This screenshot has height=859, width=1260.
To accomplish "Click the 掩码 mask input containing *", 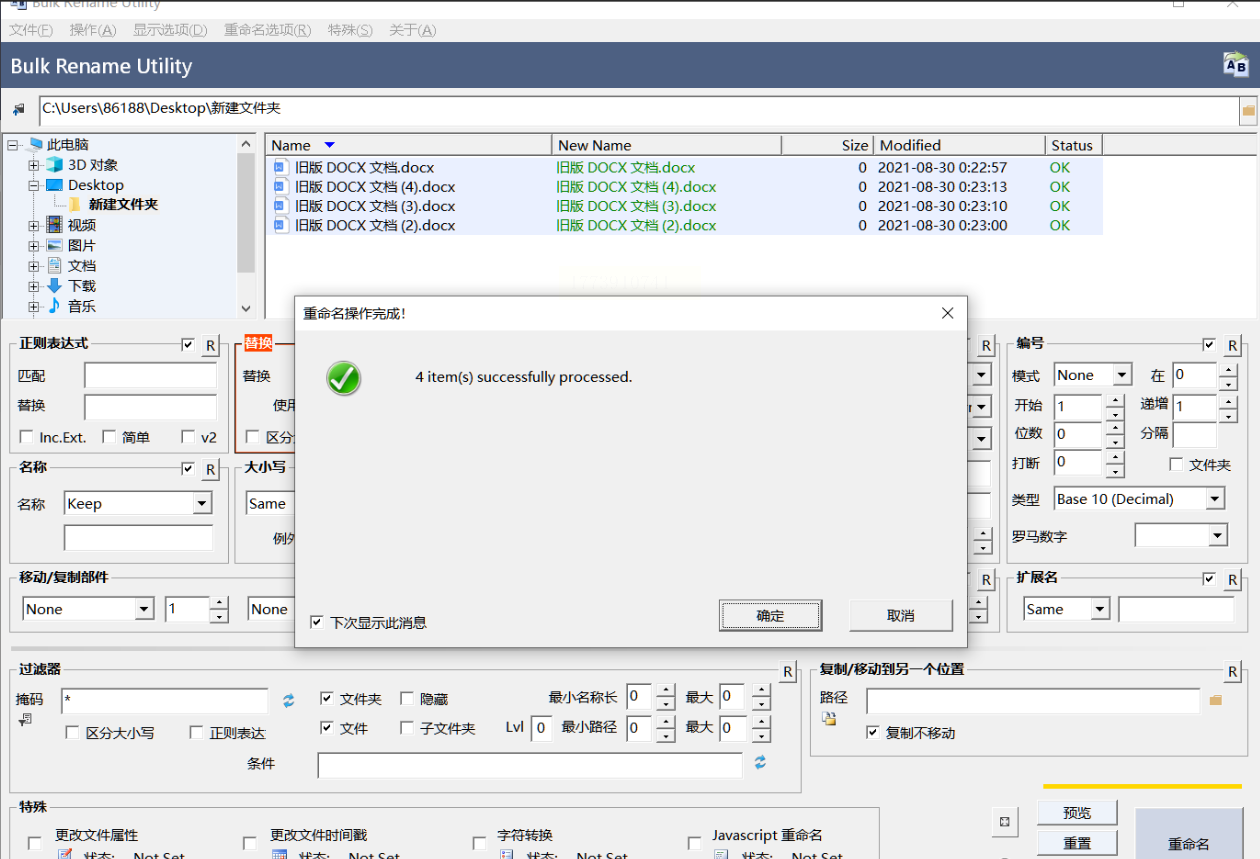I will [165, 701].
